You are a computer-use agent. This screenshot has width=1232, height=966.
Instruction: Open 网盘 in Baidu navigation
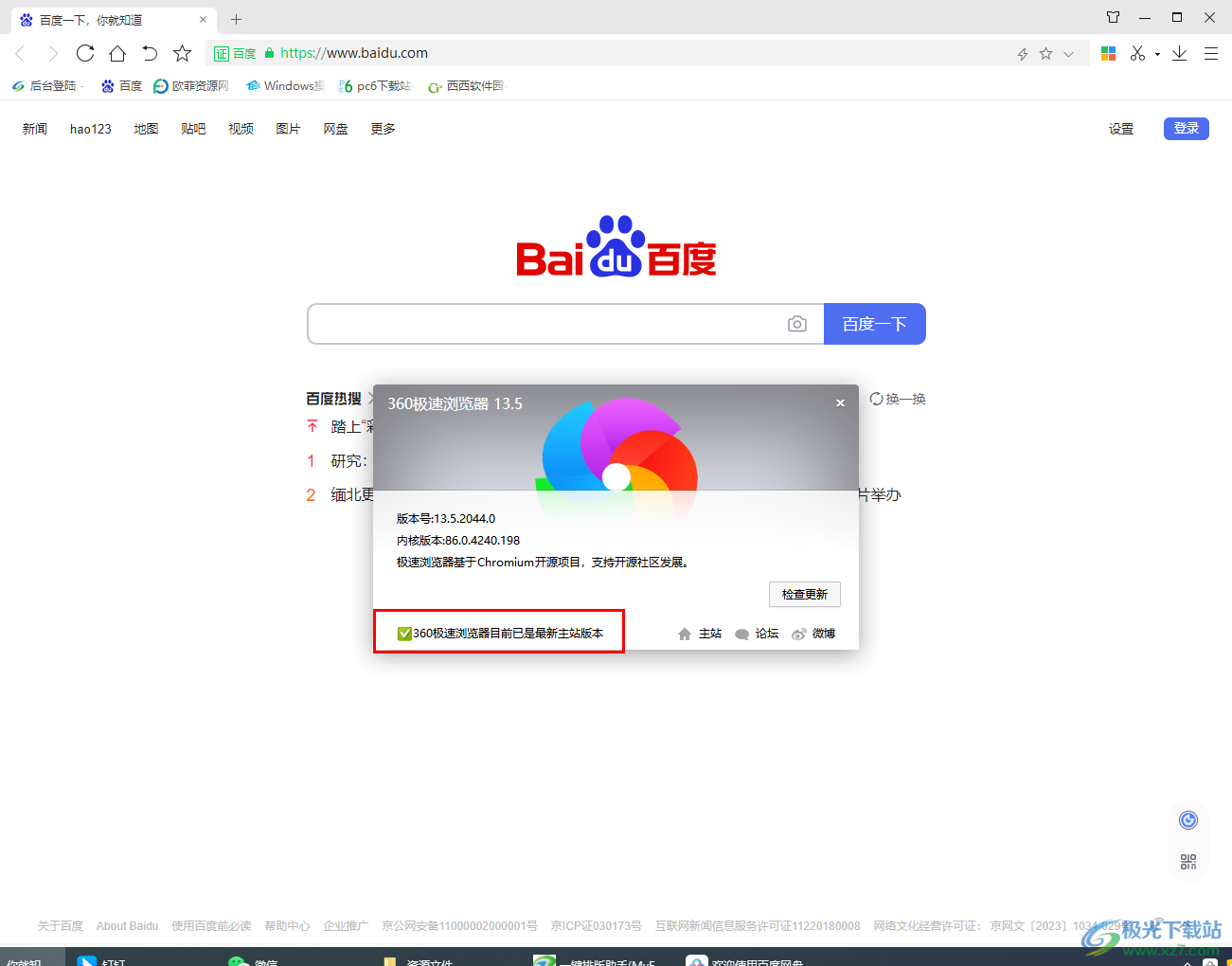click(335, 129)
